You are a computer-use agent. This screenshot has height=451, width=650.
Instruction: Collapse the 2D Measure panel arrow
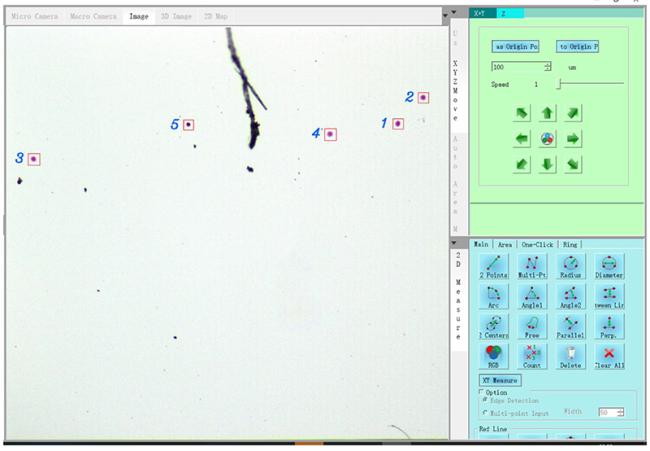click(x=457, y=243)
